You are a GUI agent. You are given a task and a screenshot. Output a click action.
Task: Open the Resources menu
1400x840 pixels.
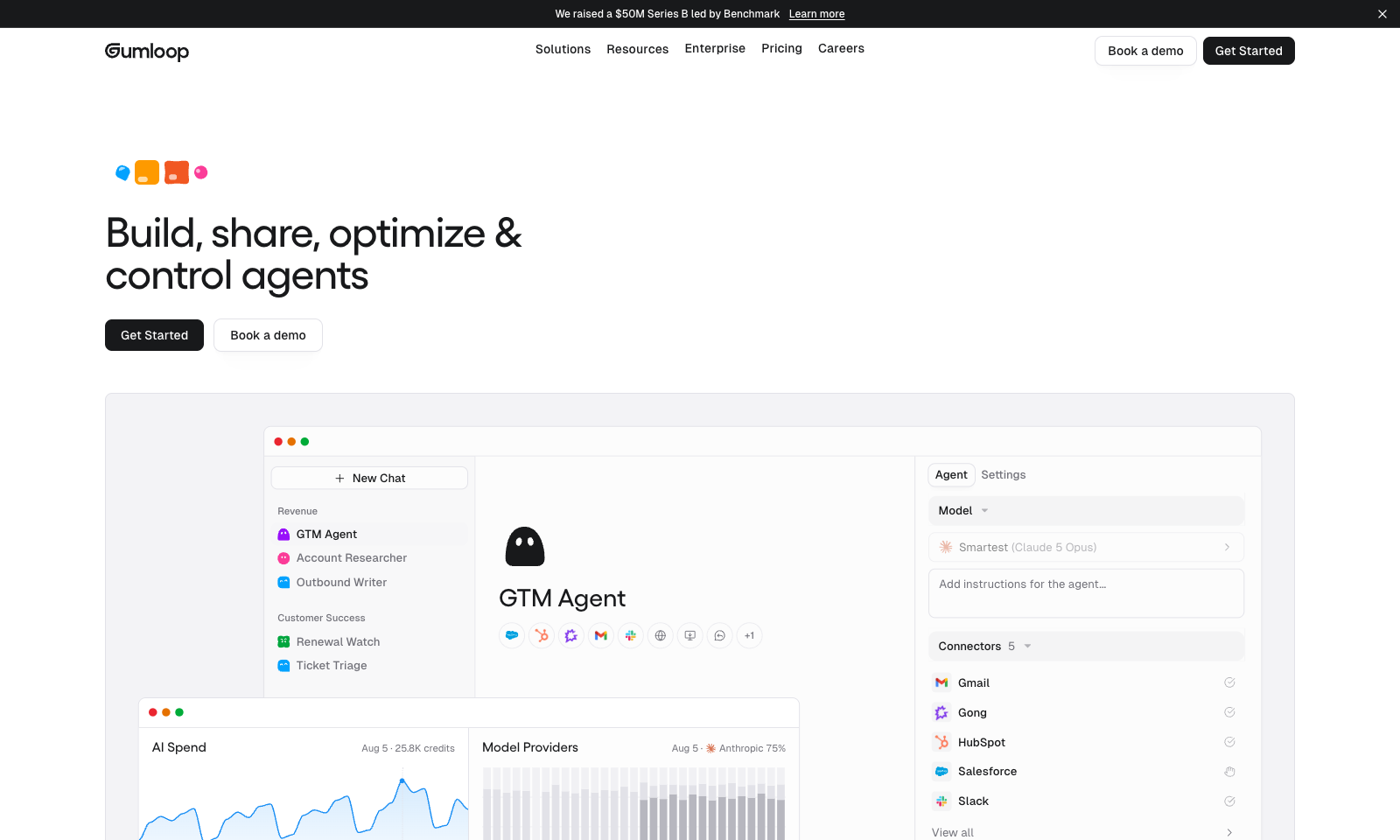click(637, 49)
